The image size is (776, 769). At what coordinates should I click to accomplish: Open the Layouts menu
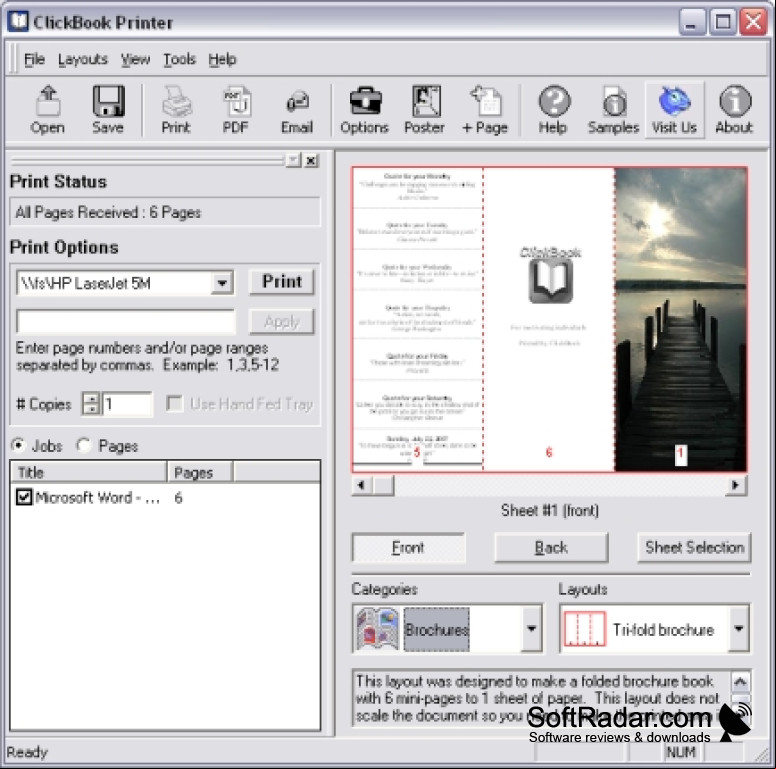pyautogui.click(x=83, y=59)
